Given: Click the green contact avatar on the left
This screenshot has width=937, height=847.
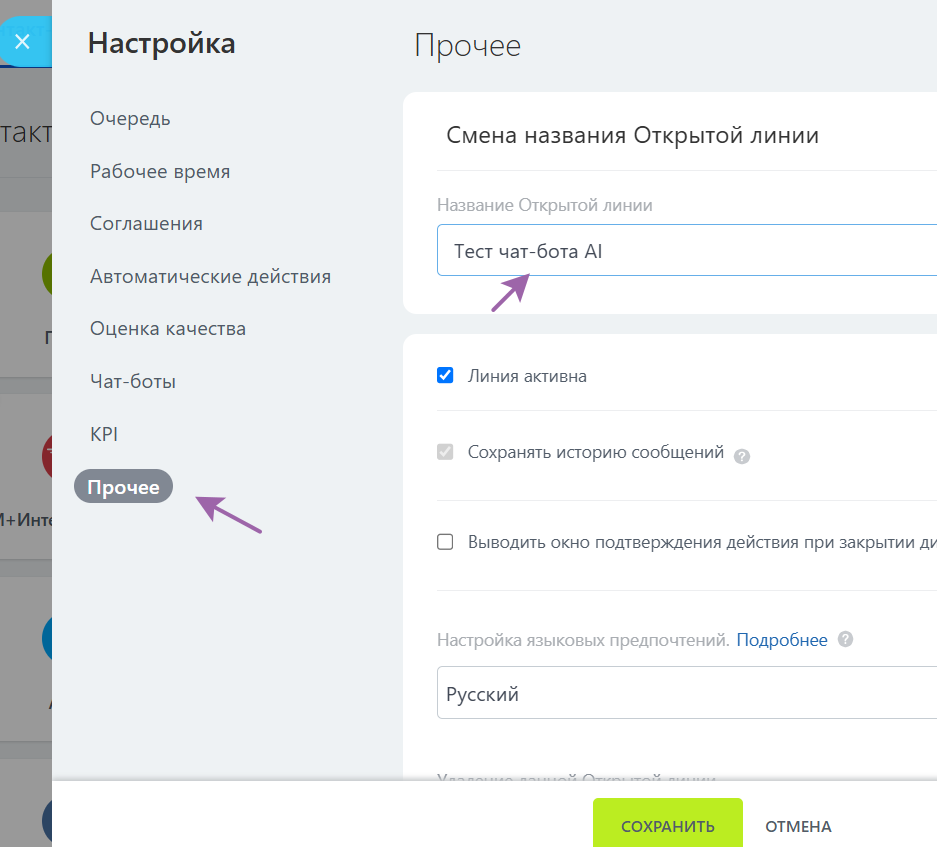Looking at the screenshot, I should pyautogui.click(x=48, y=273).
